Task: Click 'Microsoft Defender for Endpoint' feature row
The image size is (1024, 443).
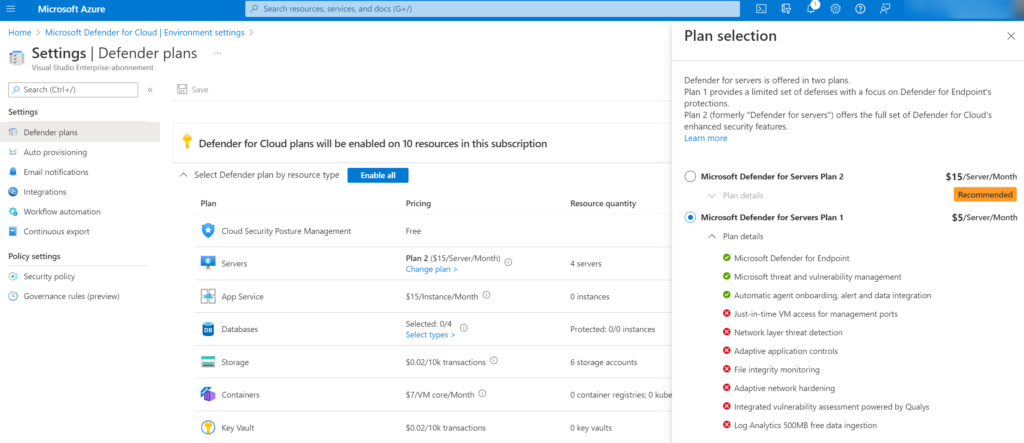Action: (x=786, y=258)
